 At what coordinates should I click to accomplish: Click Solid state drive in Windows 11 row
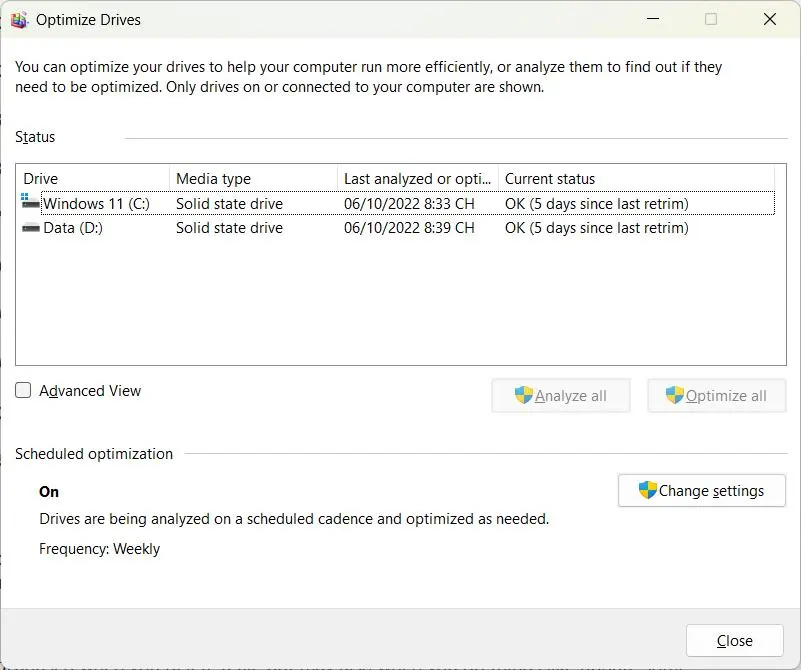click(229, 204)
